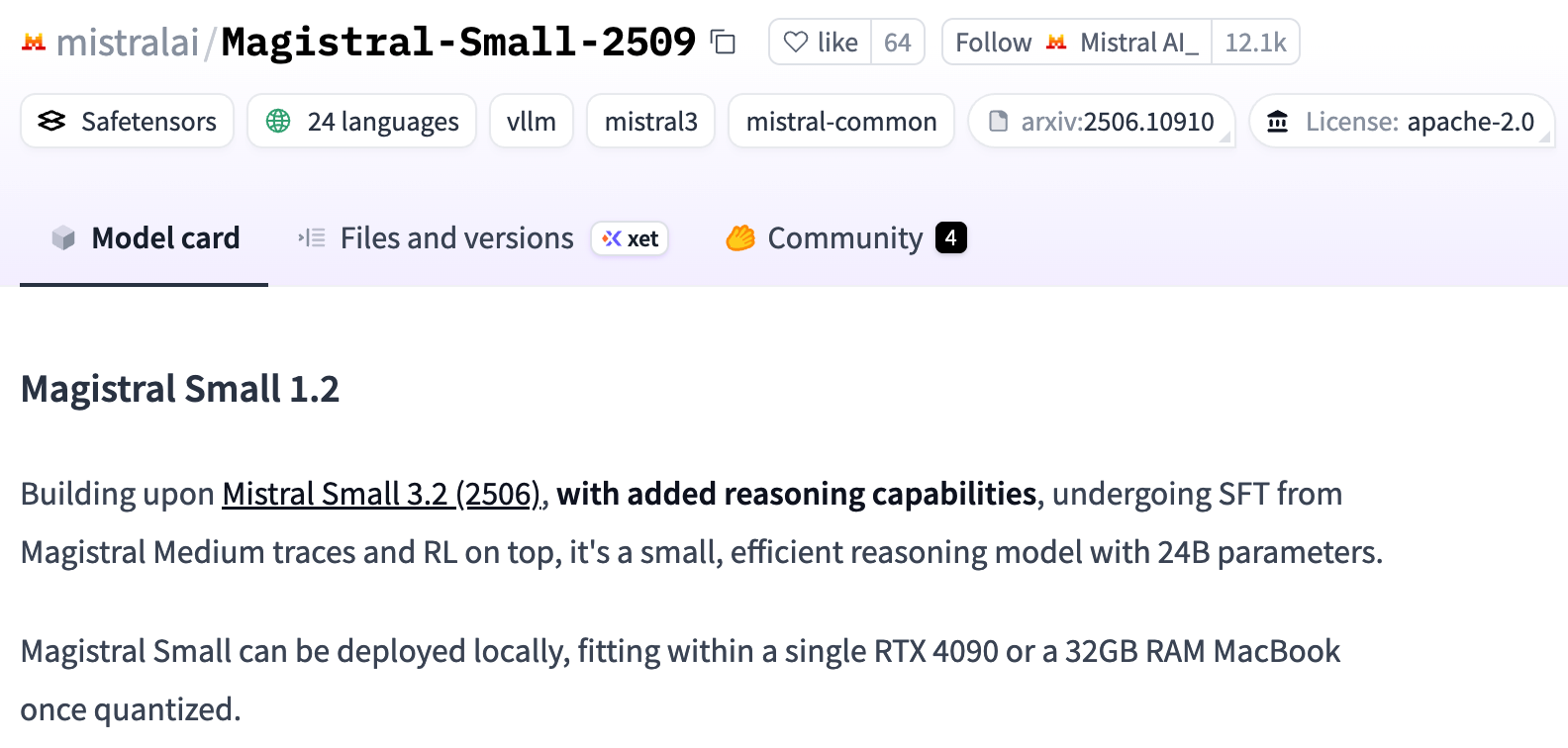
Task: Click the xet badge next to Files and versions
Action: (x=630, y=237)
